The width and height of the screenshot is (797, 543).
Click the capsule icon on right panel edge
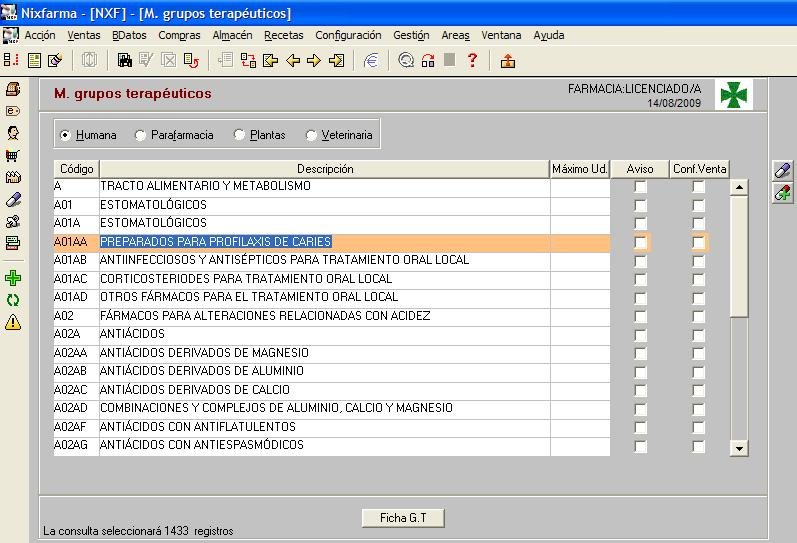[783, 170]
